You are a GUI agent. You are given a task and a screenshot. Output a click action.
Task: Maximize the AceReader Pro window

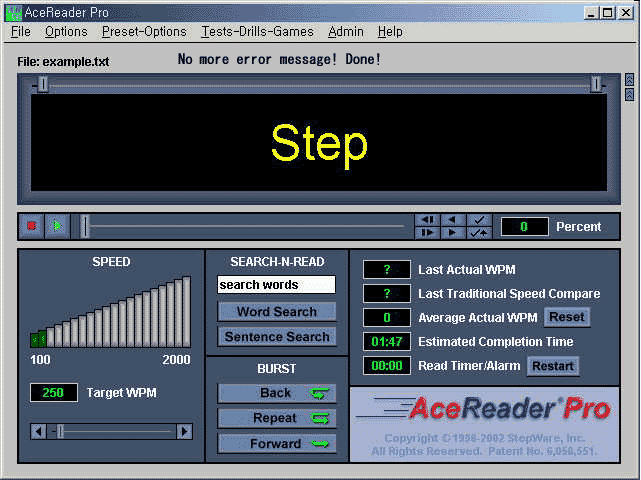pos(607,13)
